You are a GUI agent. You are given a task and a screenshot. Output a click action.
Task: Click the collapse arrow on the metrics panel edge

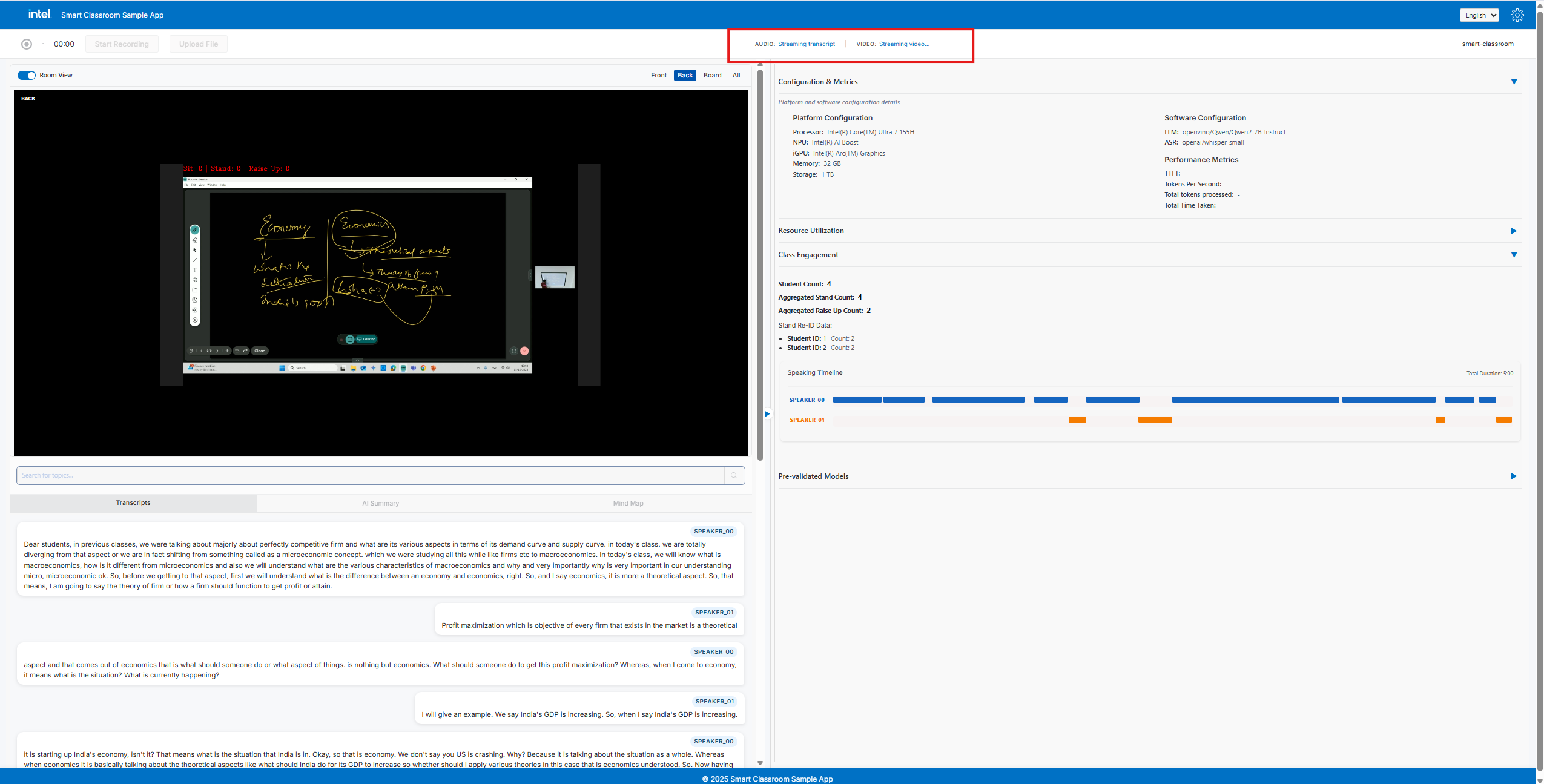(x=767, y=413)
